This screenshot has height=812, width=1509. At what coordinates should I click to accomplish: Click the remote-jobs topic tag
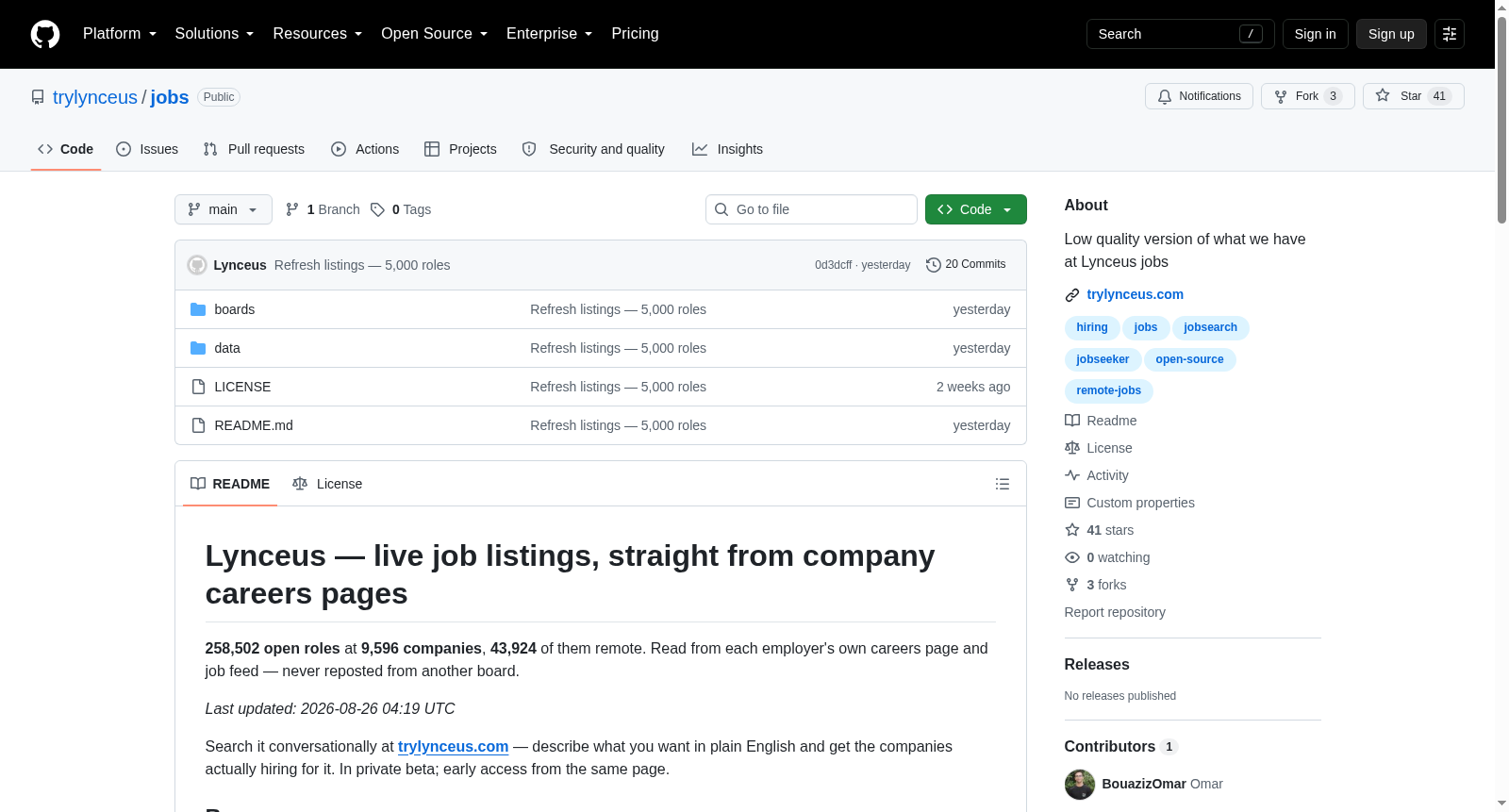click(1109, 390)
